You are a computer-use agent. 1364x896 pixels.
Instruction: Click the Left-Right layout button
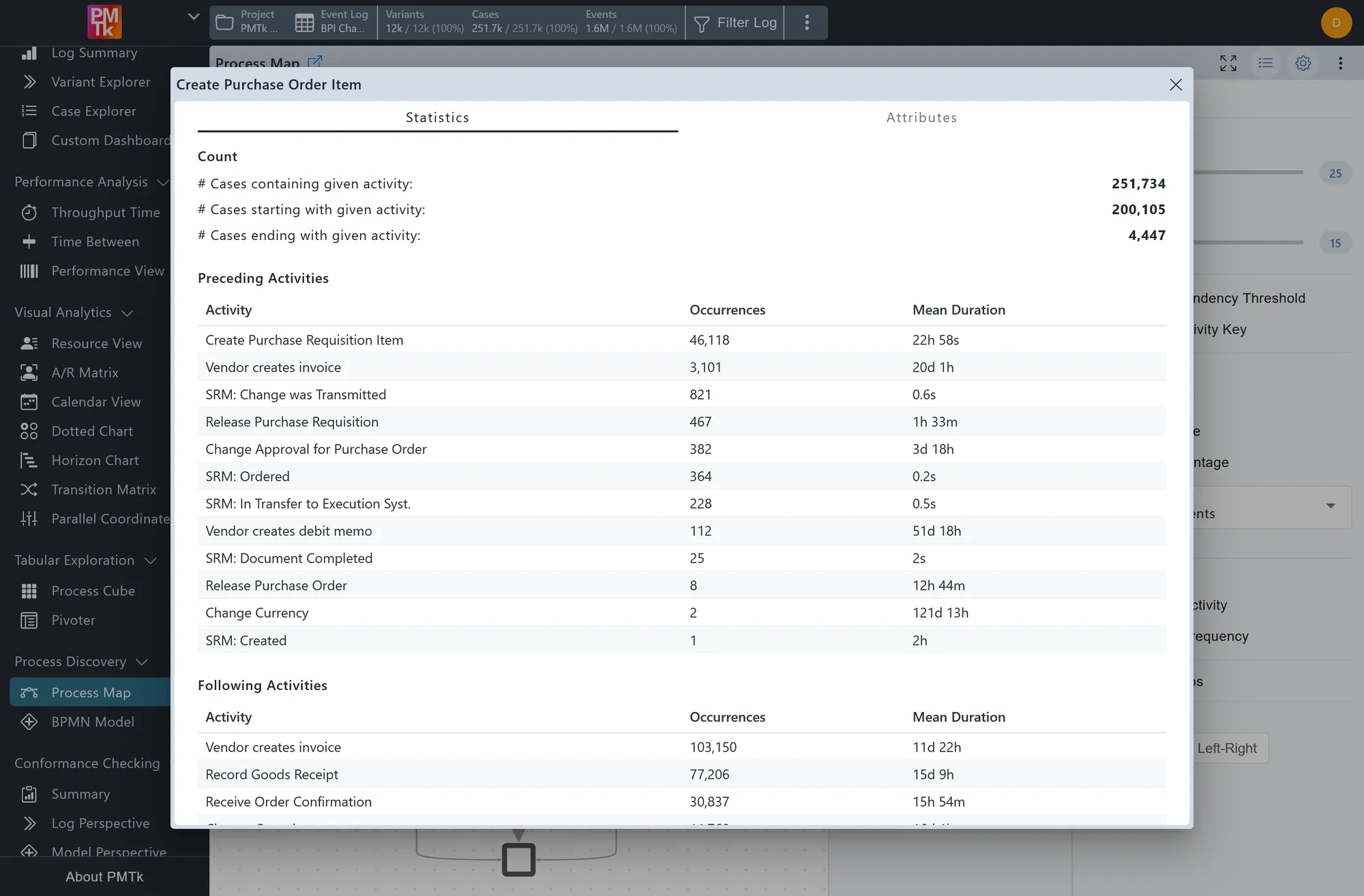[x=1226, y=748]
